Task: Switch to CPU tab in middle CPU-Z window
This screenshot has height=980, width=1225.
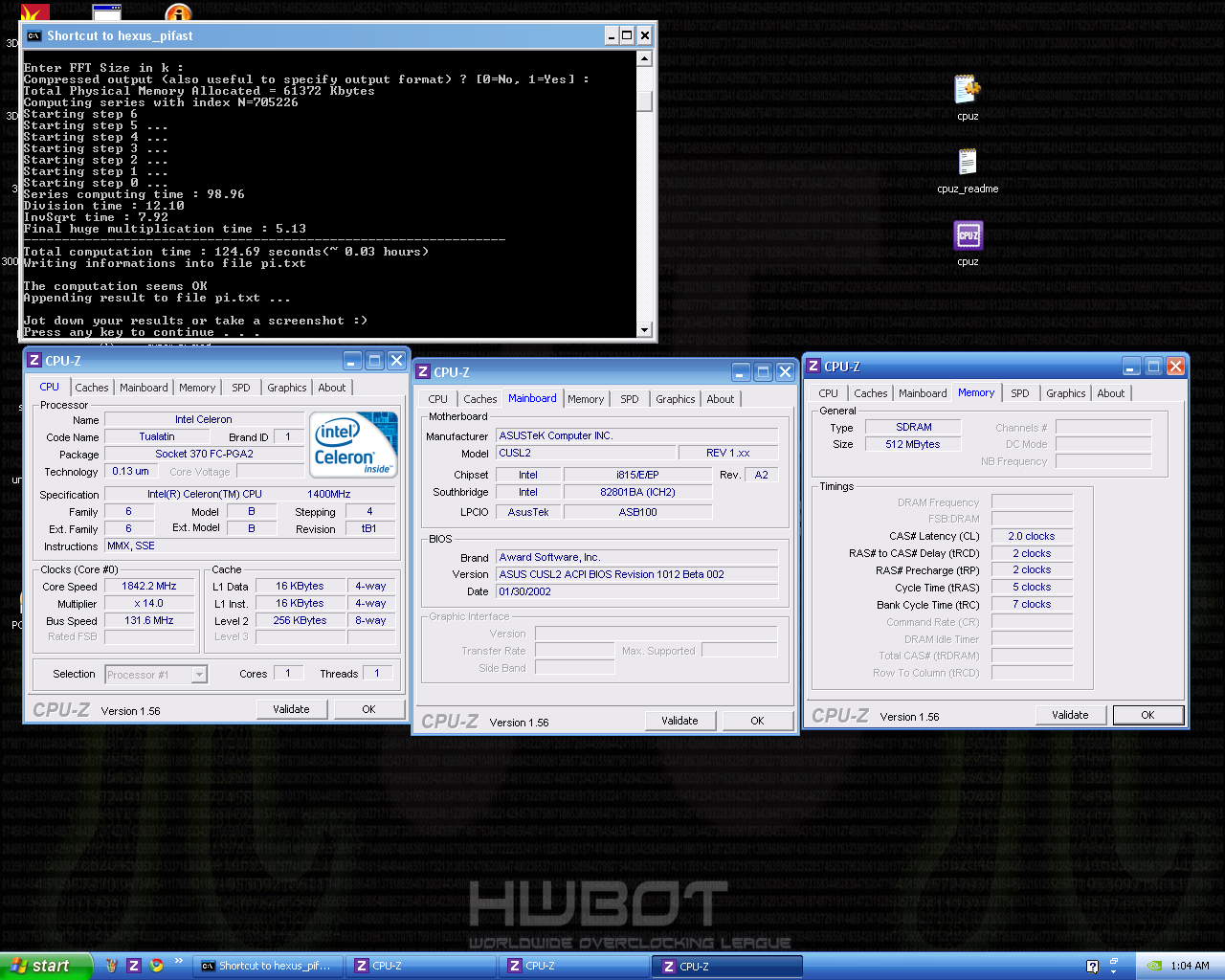Action: (x=438, y=399)
